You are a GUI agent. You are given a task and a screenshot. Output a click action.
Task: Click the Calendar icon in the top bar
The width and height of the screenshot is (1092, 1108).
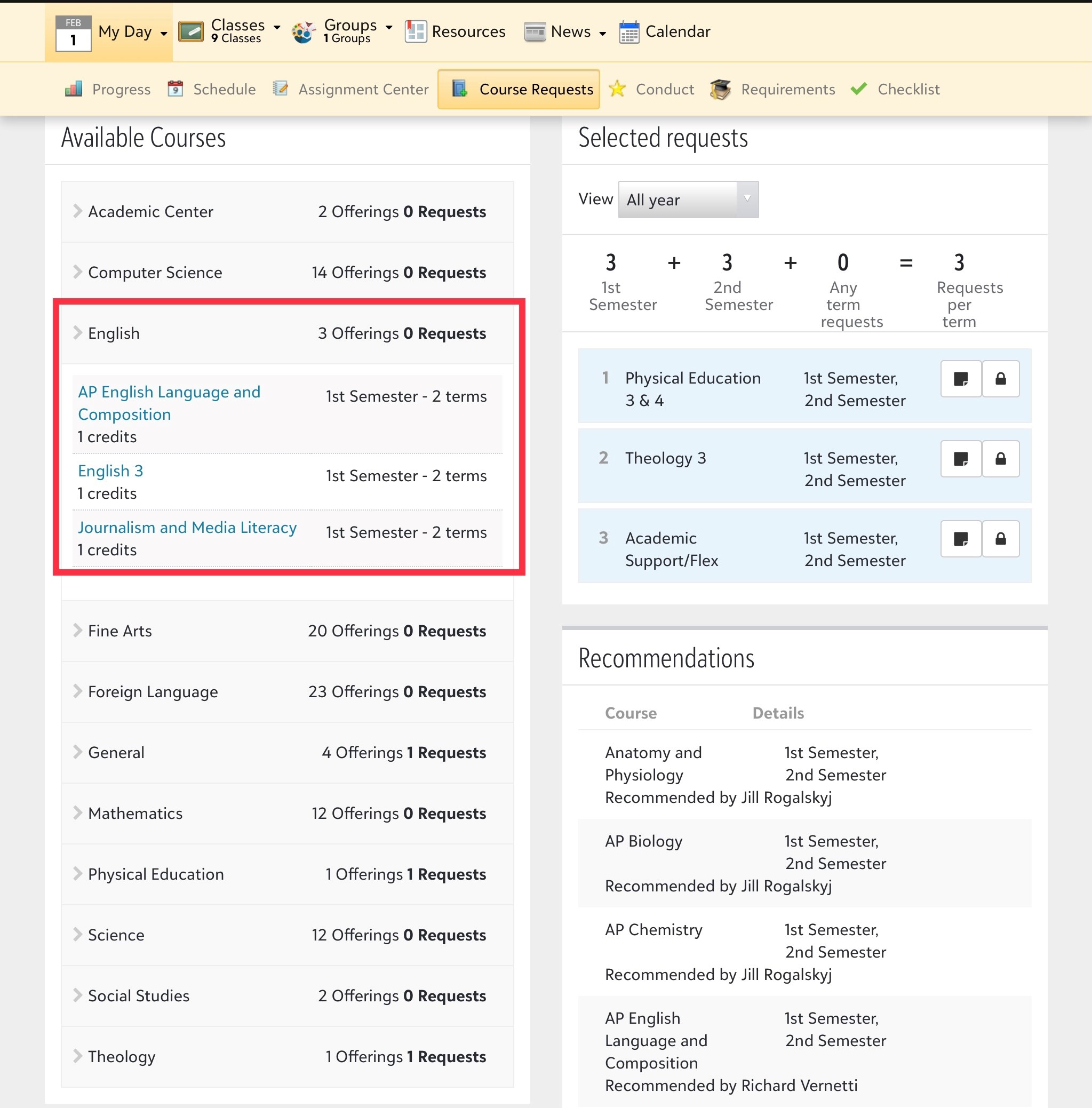[x=629, y=31]
